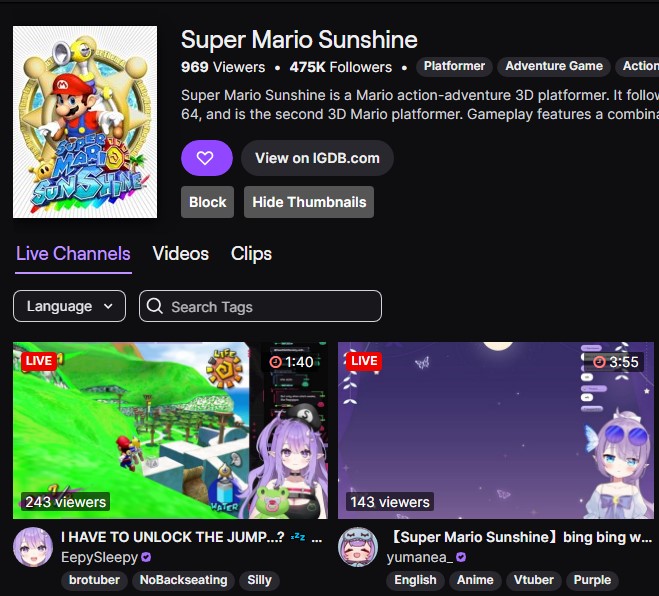This screenshot has width=659, height=596.
Task: Open yumanea_'s live stream thumbnail
Action: [496, 430]
